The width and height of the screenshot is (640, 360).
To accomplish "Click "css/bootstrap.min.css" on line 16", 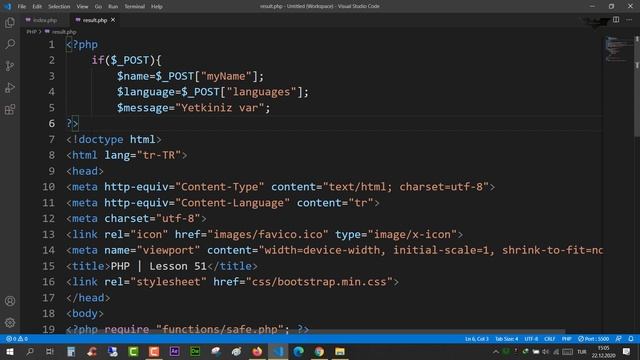I will coord(319,282).
